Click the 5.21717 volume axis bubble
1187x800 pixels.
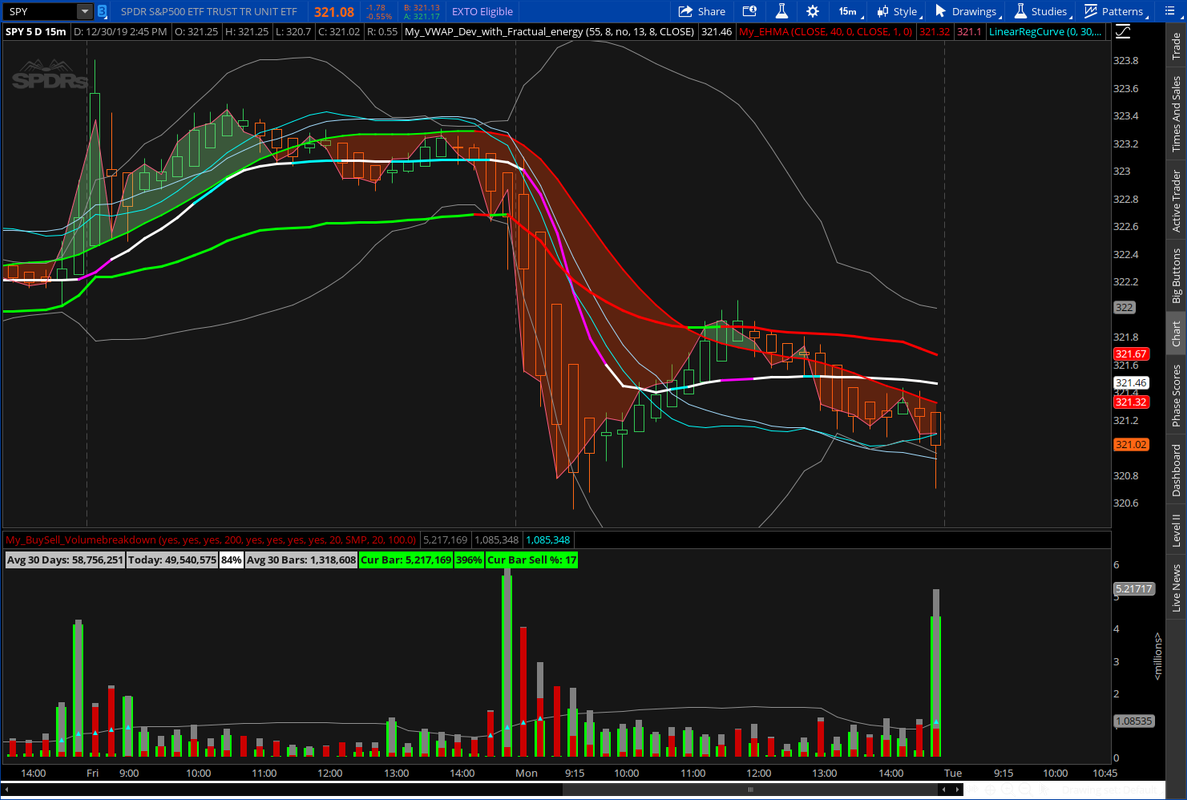tap(1133, 588)
